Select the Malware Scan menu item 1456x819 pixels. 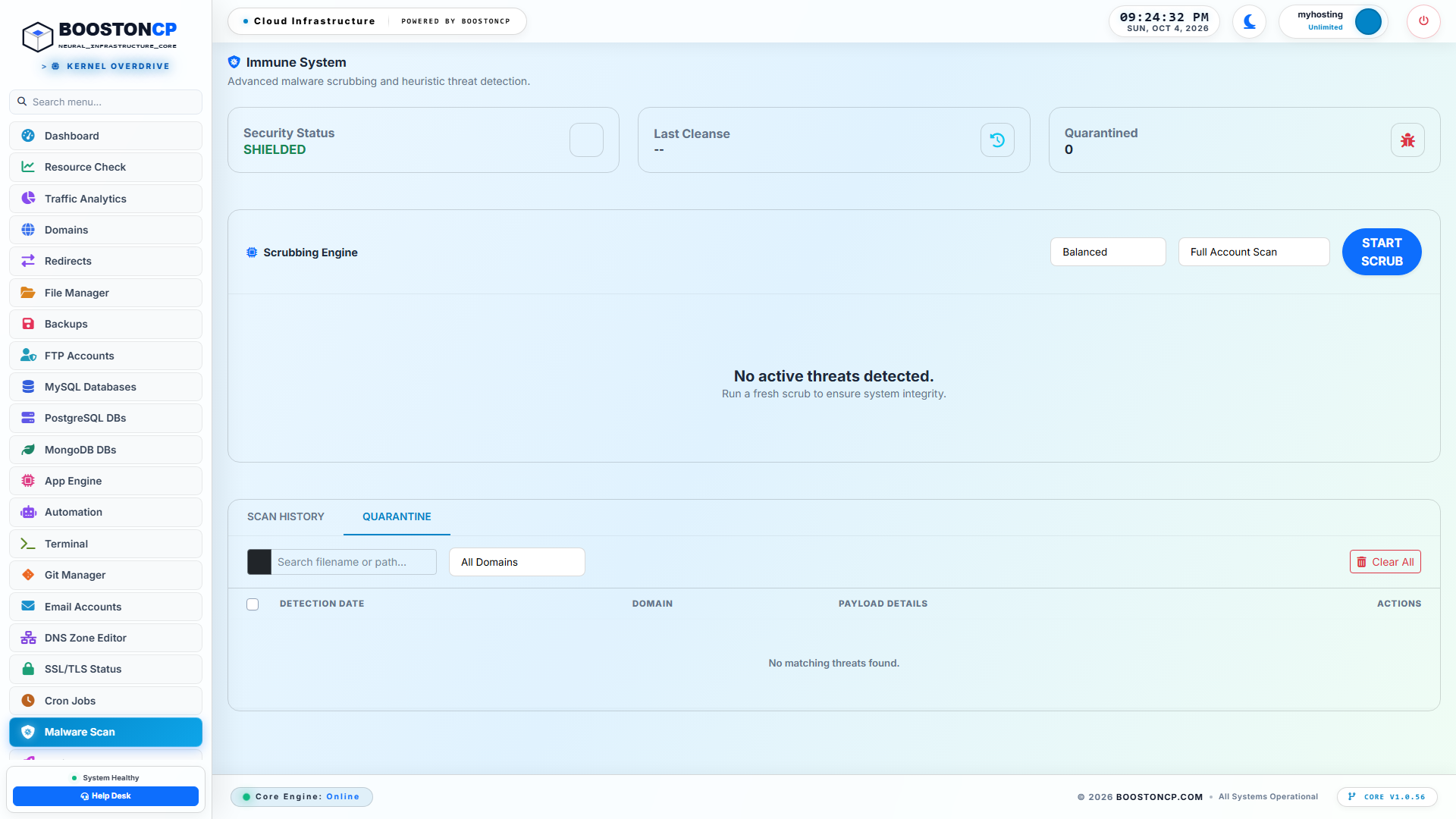[x=105, y=732]
